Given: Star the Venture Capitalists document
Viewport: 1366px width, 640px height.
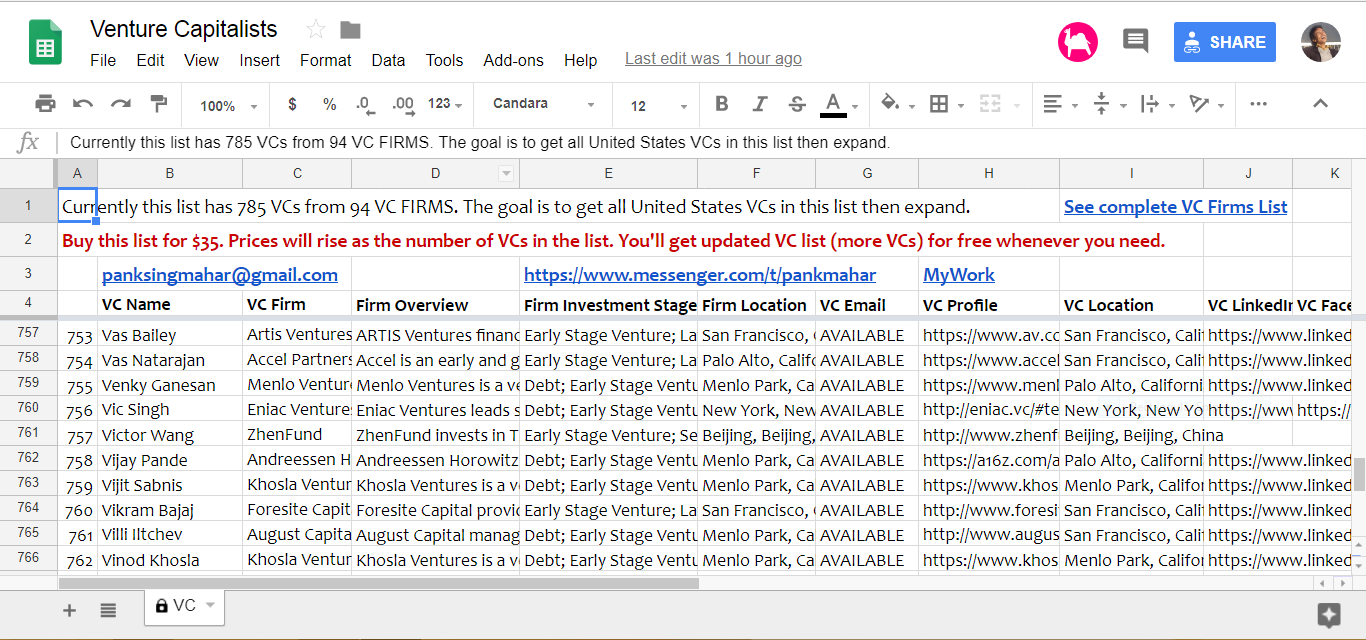Looking at the screenshot, I should [316, 30].
